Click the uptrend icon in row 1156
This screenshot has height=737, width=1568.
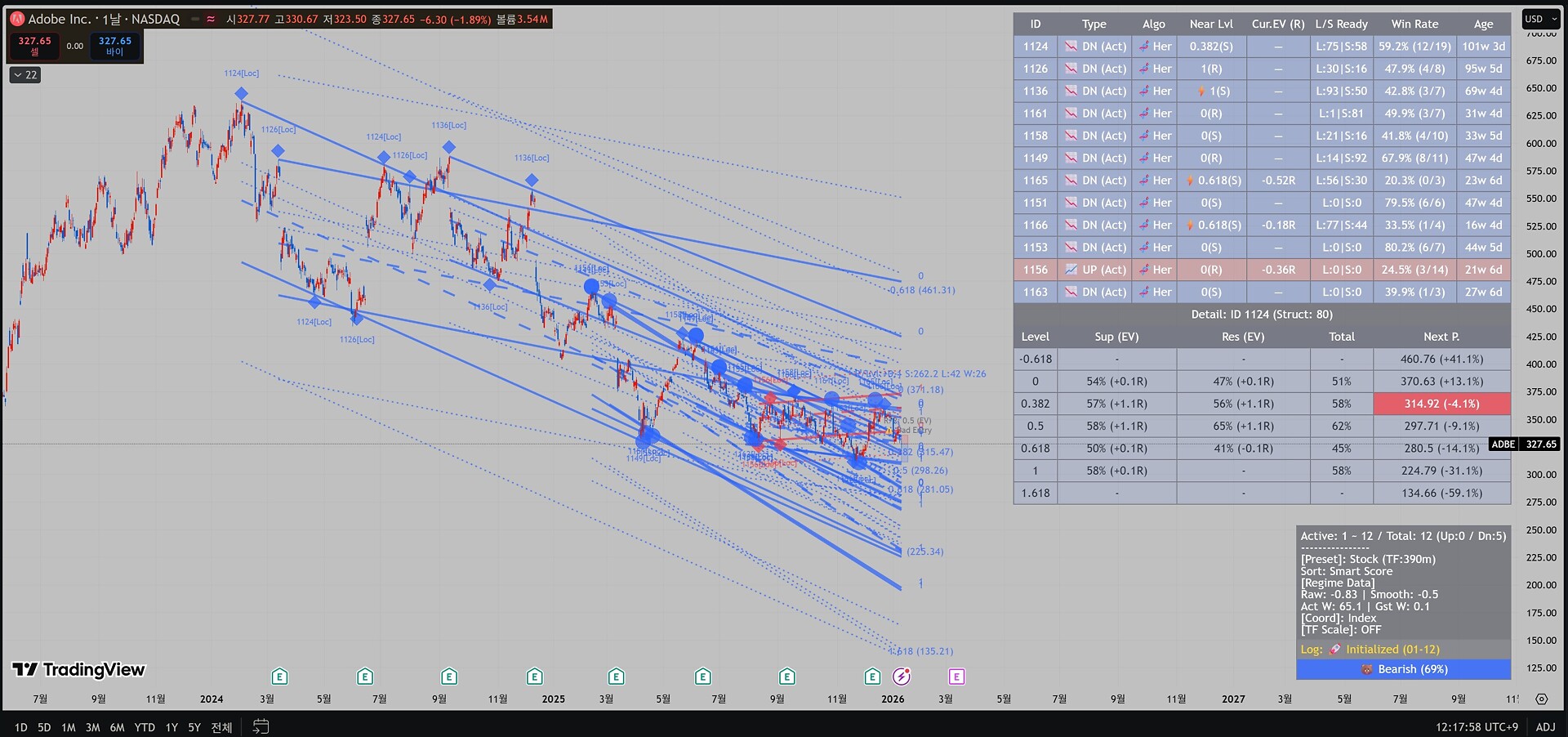pos(1071,270)
